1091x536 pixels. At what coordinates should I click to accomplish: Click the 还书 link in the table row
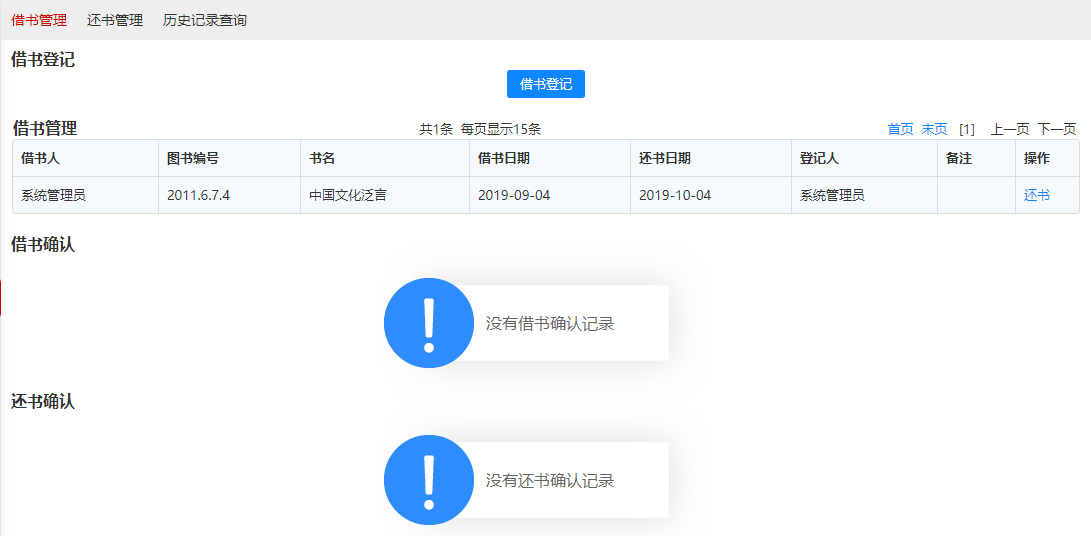point(1037,195)
